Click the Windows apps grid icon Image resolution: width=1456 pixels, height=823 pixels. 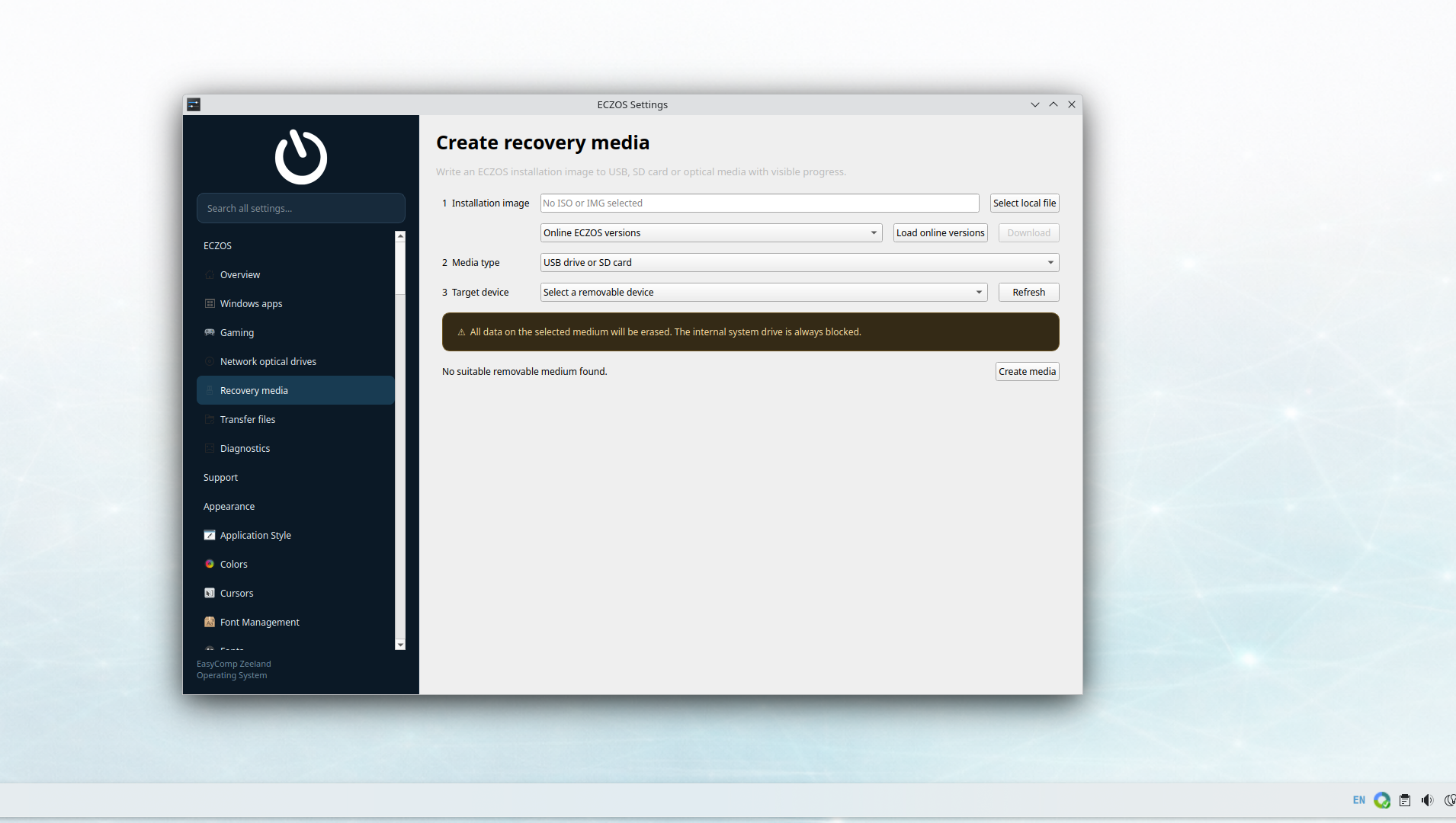coord(210,303)
